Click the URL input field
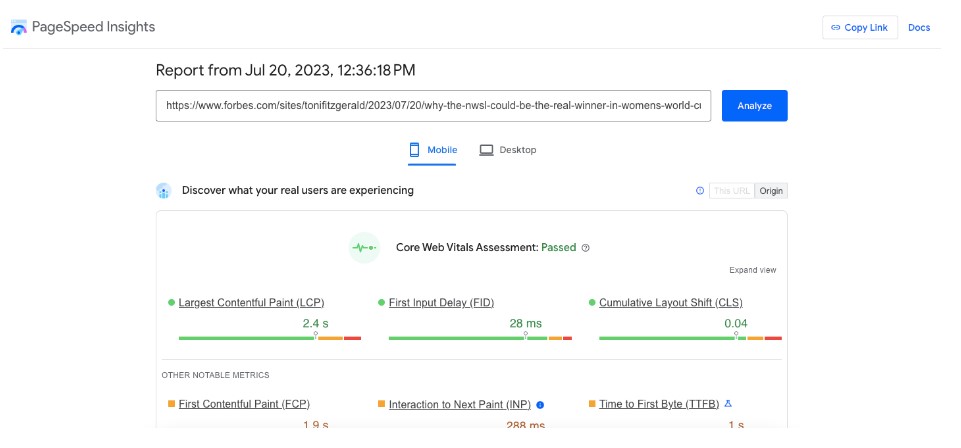 coord(433,105)
